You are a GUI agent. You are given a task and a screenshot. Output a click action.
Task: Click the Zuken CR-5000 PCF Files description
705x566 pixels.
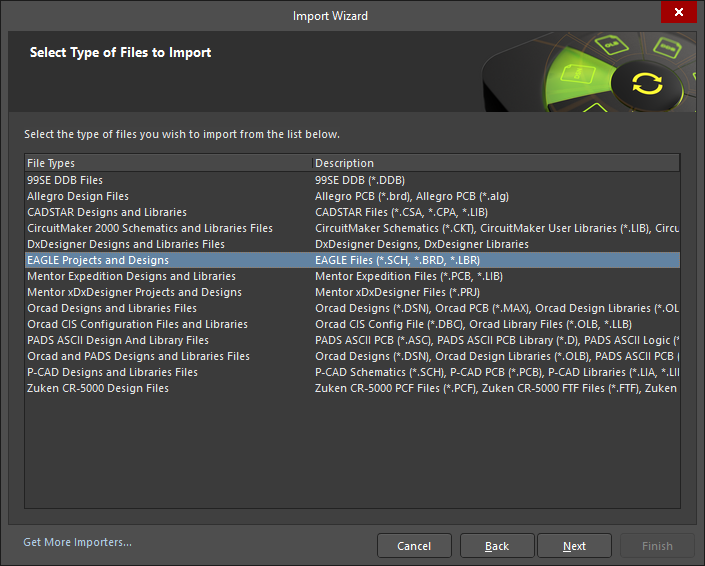pyautogui.click(x=496, y=388)
